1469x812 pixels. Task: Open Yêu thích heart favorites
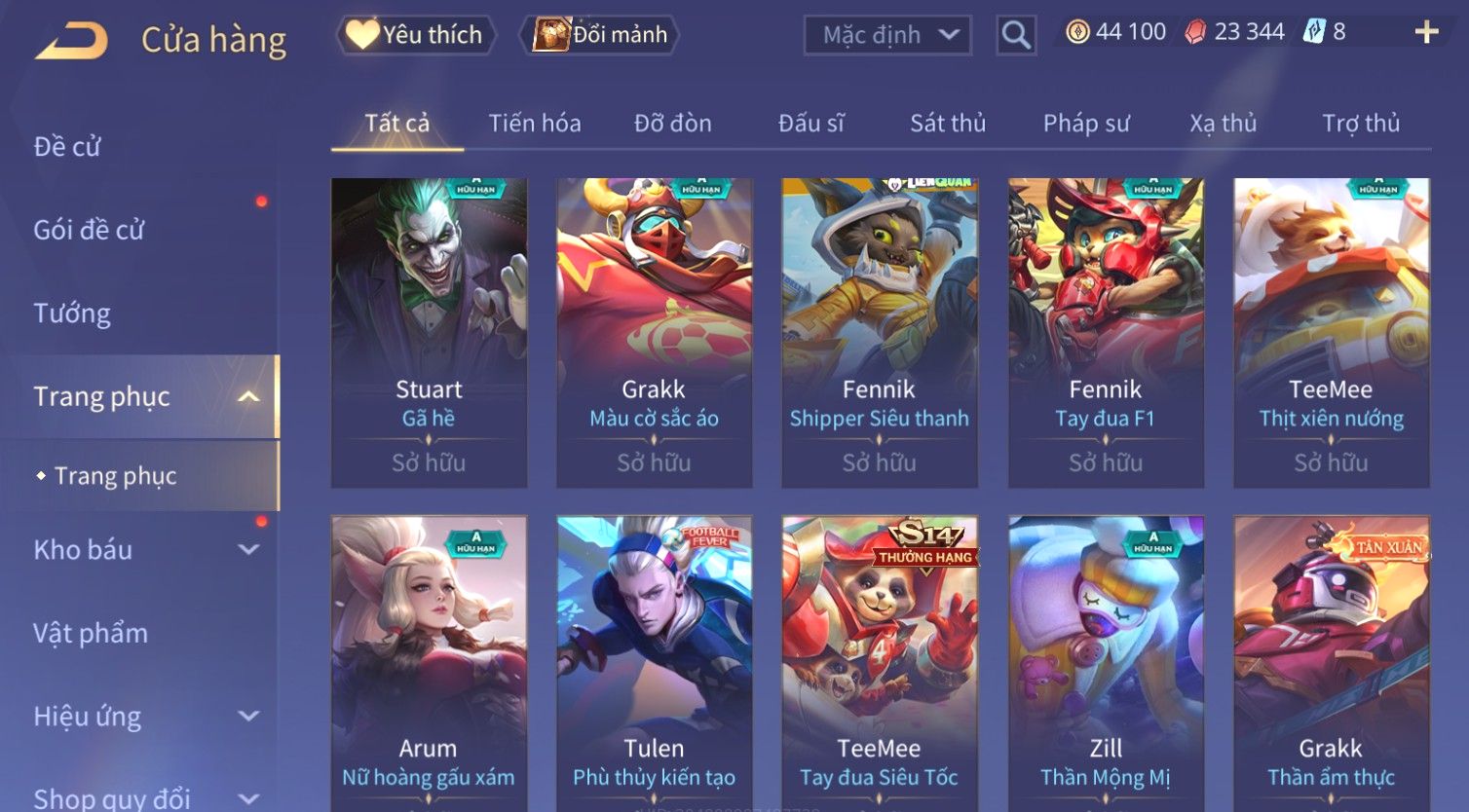coord(416,35)
